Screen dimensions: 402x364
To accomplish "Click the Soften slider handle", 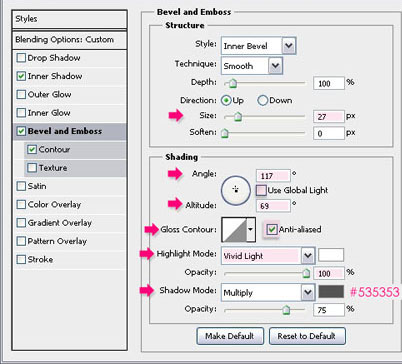I will (x=225, y=133).
